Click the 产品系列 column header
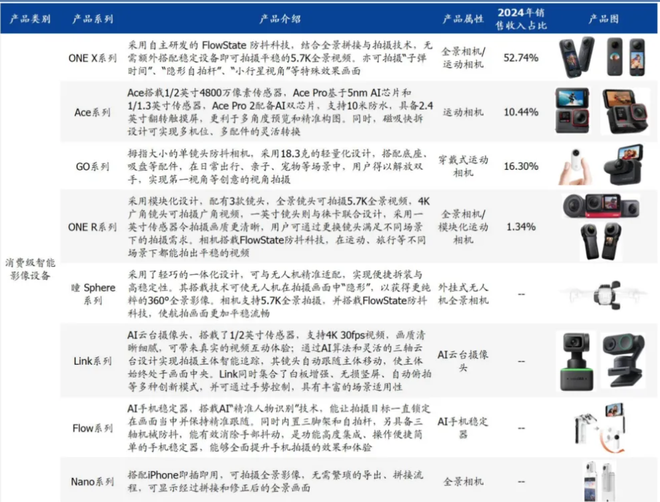This screenshot has width=660, height=502. [93, 19]
